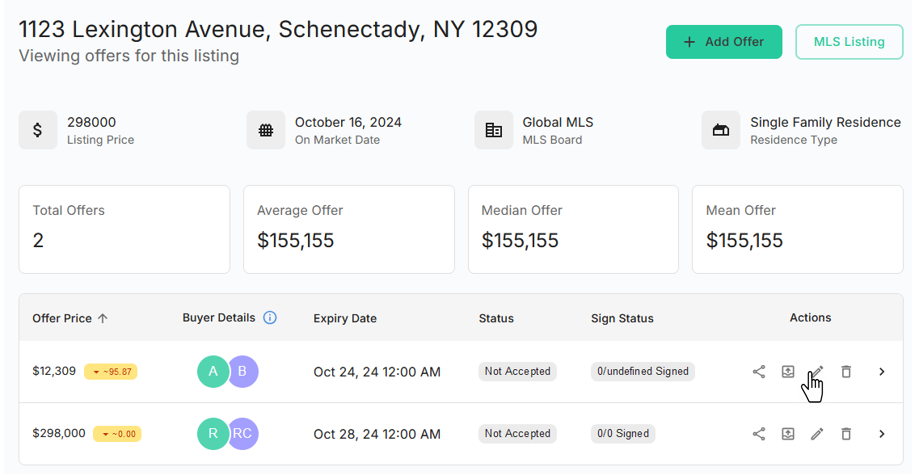Expand the $298,000 offer row chevron
The height and width of the screenshot is (474, 912).
click(x=882, y=434)
